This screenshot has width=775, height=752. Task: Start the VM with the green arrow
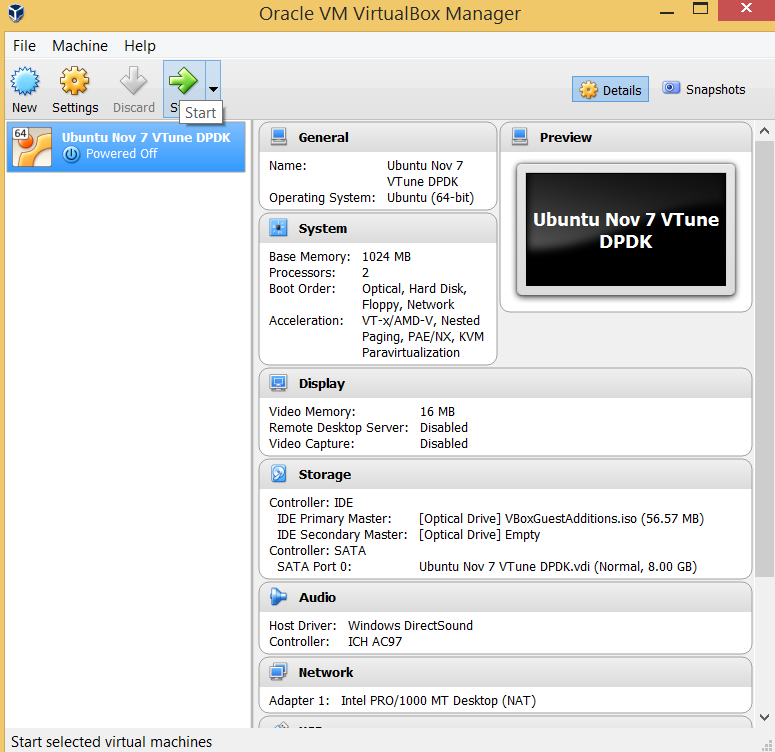click(183, 81)
